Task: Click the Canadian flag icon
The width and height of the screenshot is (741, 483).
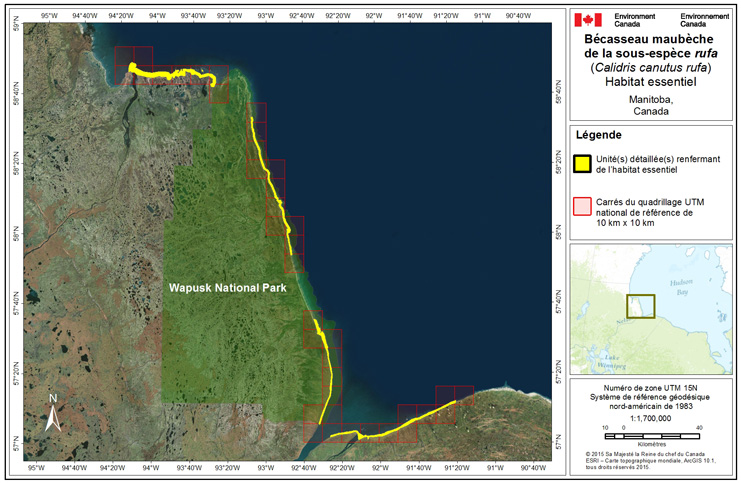Action: click(x=589, y=19)
